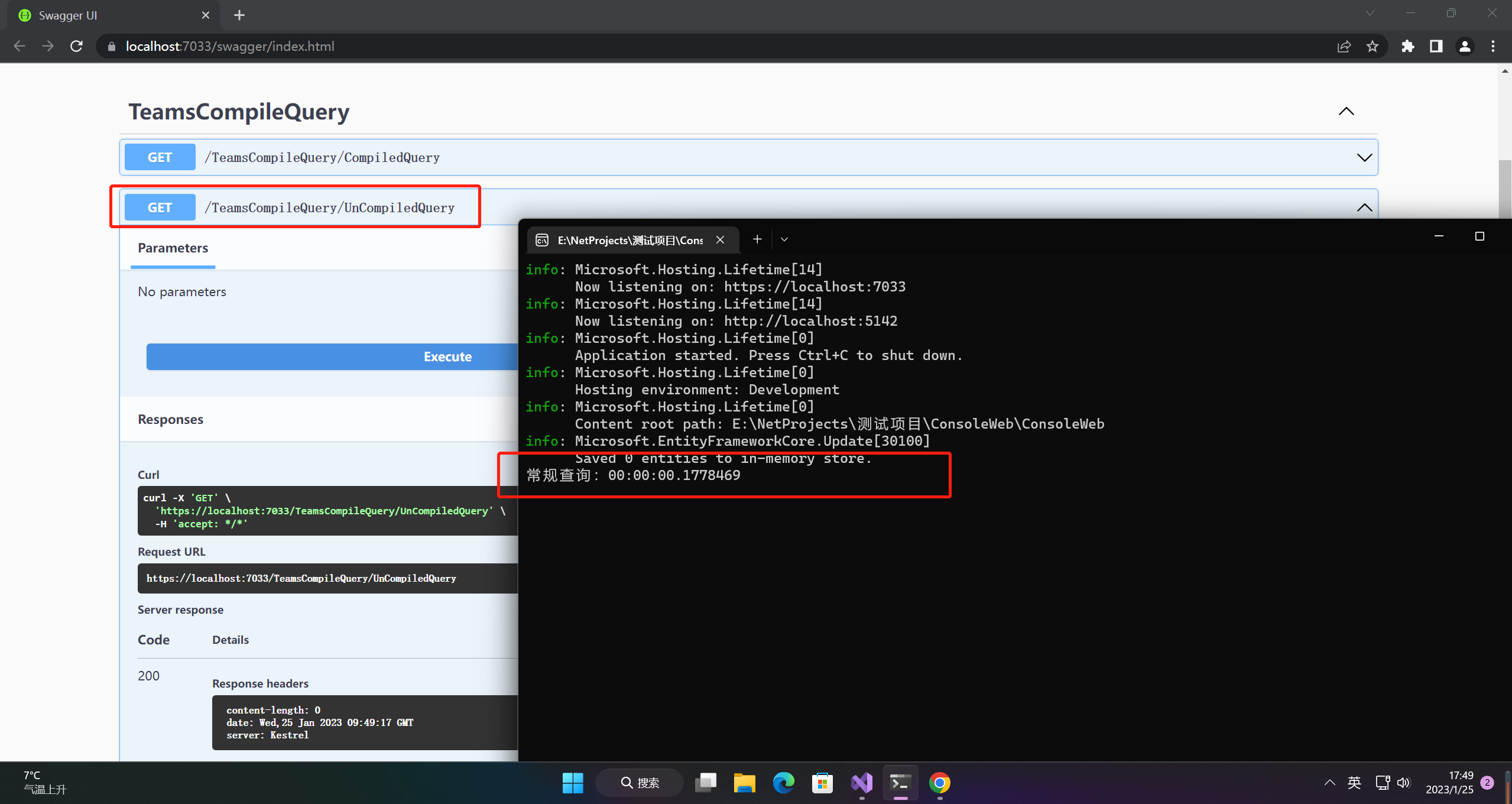Open File Explorer from the taskbar
1512x804 pixels.
(745, 783)
